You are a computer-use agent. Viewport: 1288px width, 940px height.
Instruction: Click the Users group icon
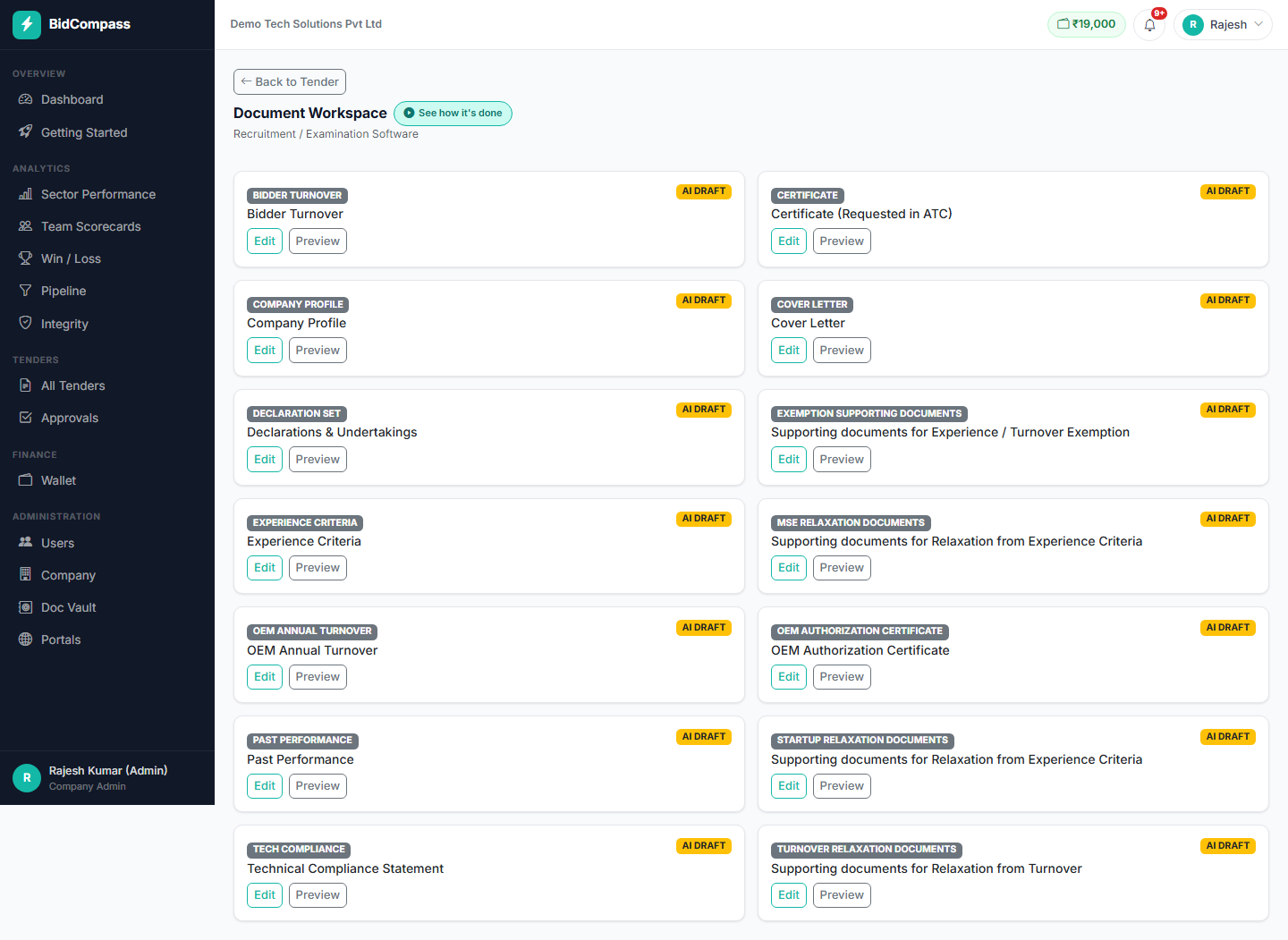click(25, 543)
